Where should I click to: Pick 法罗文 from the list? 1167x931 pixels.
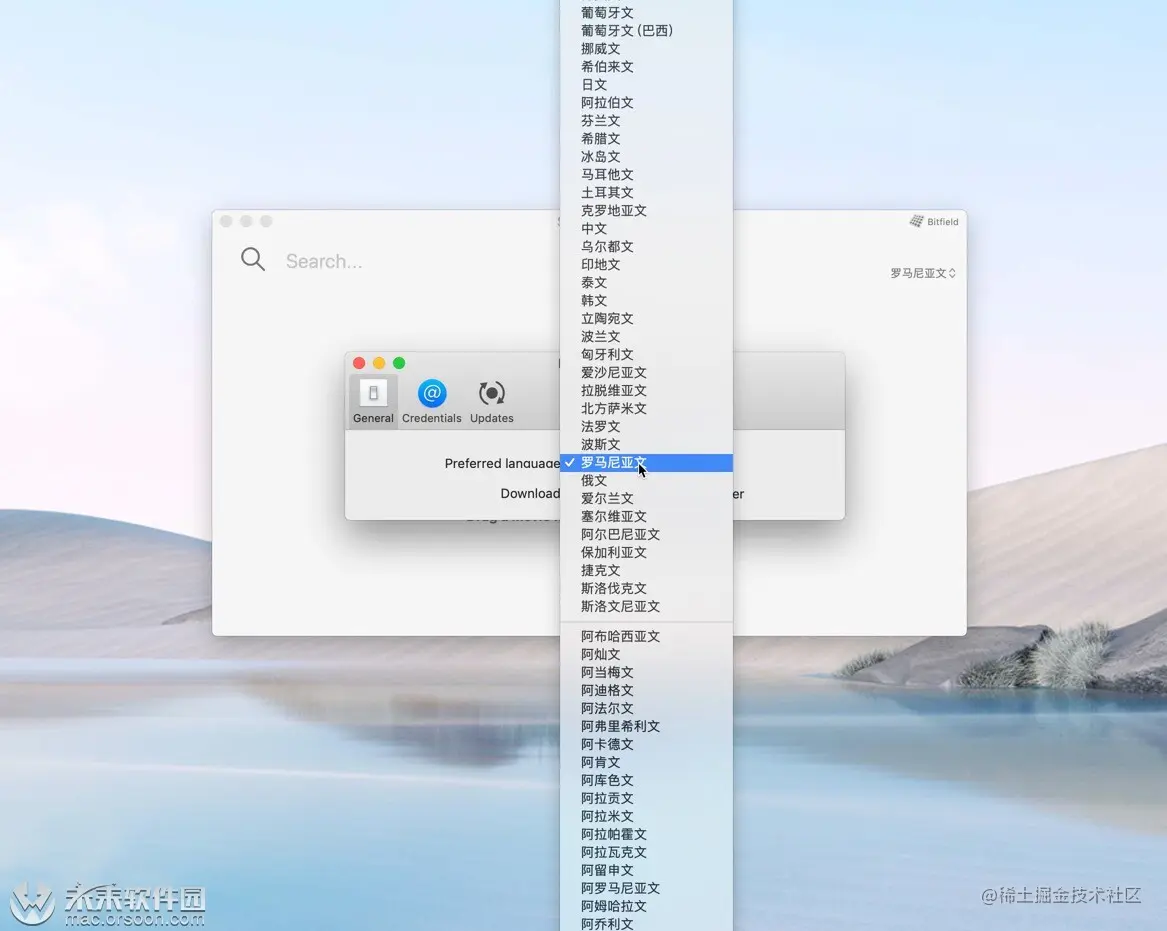tap(646, 426)
